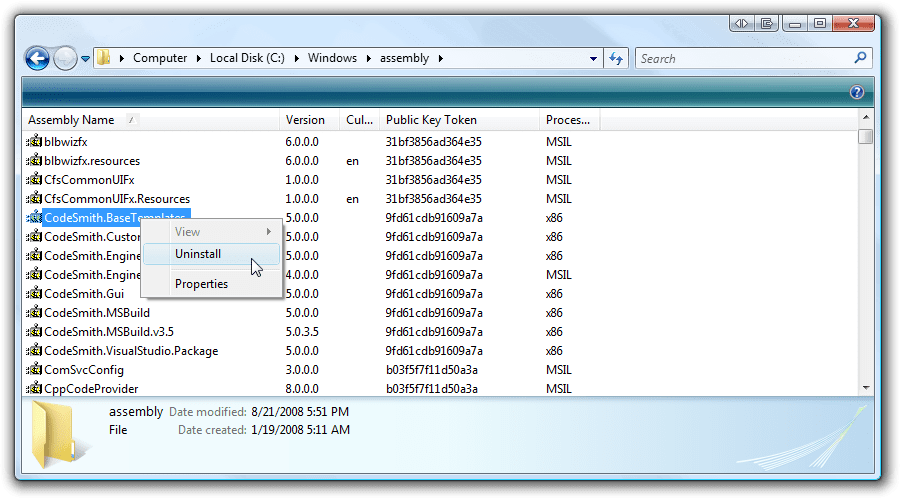Image resolution: width=900 pixels, height=499 pixels.
Task: Choose Properties from the context menu
Action: point(212,284)
